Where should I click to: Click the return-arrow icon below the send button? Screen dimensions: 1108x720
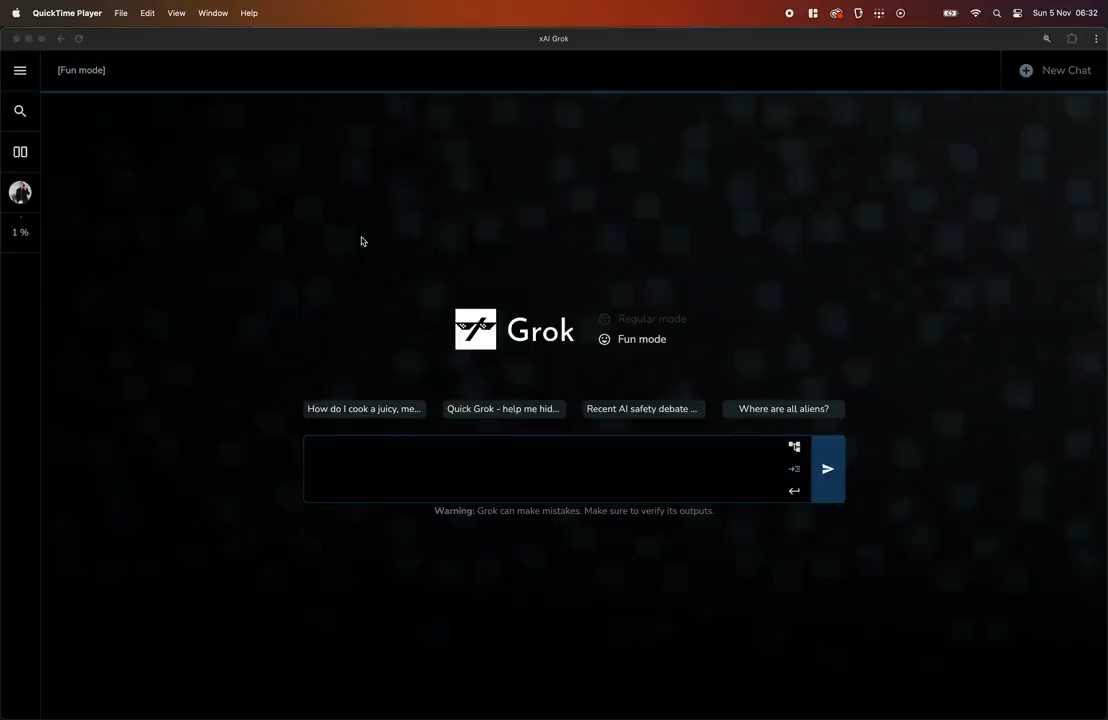coord(794,490)
